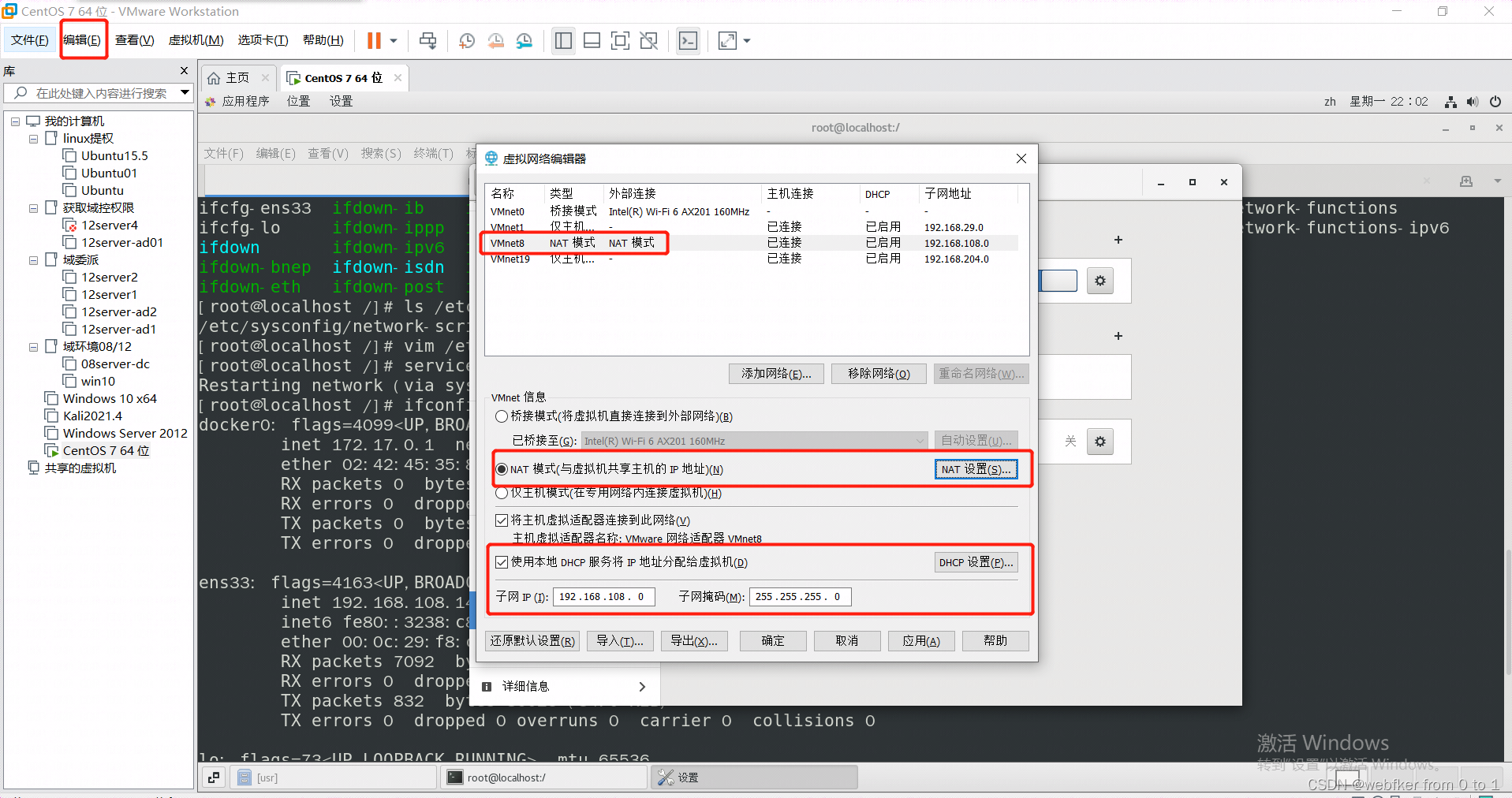This screenshot has width=1512, height=798.
Task: Click the 子网 IP address field
Action: pos(604,597)
